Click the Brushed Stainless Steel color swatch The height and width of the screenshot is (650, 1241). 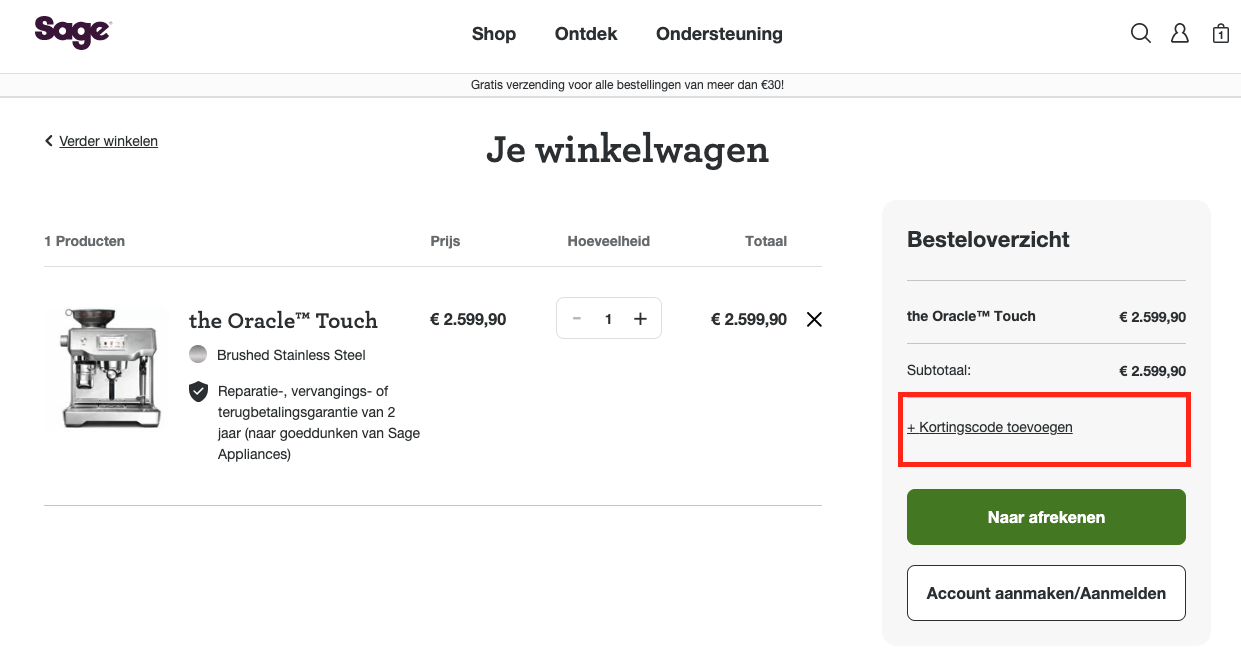point(198,355)
